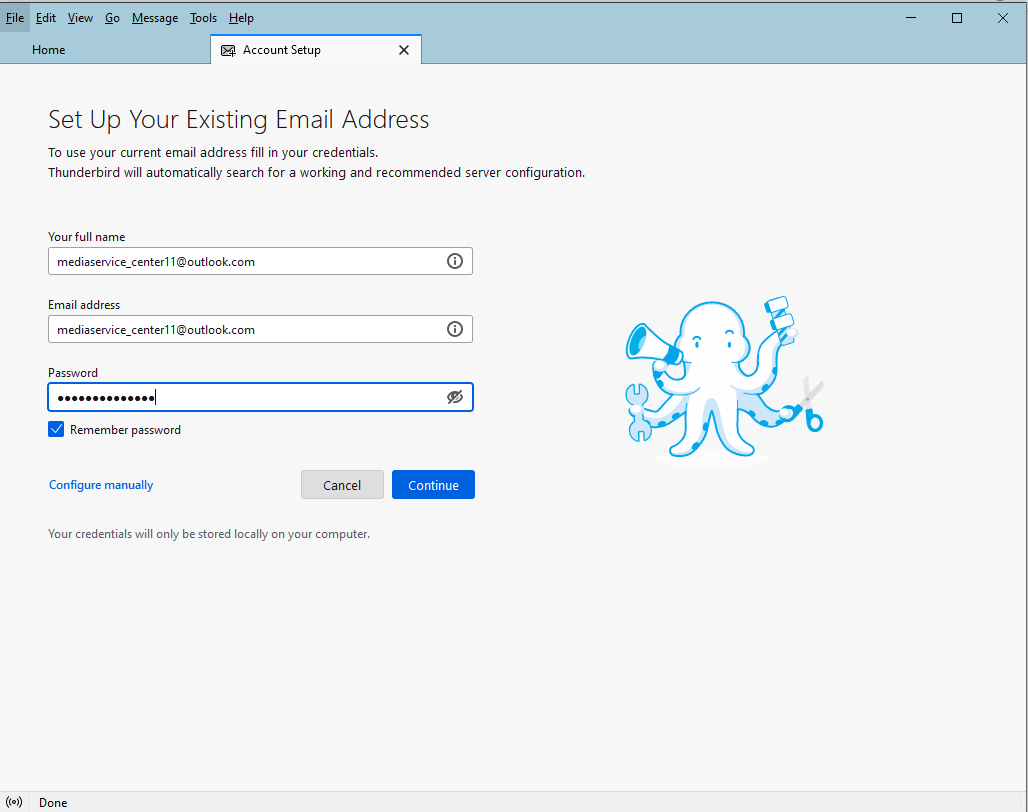1028x812 pixels.
Task: Close the Account Setup tab
Action: click(x=404, y=50)
